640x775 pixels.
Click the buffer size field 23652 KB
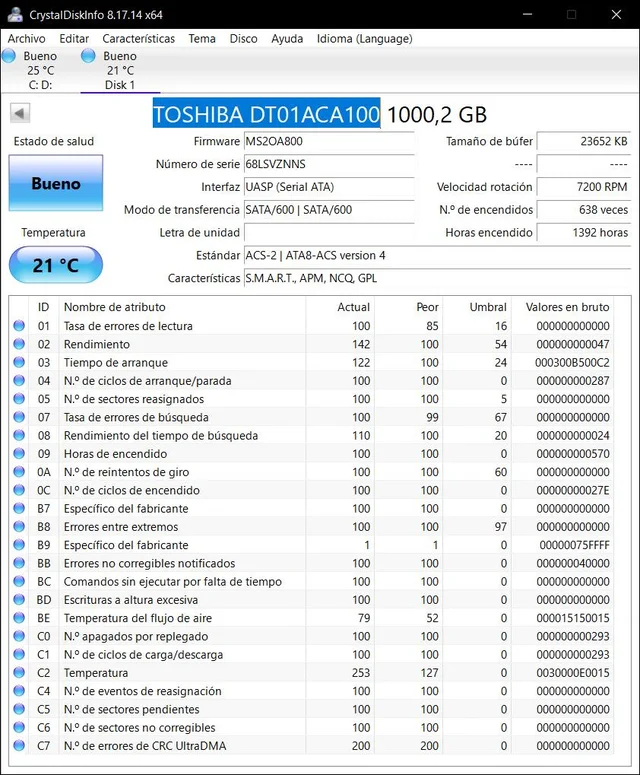click(x=584, y=141)
